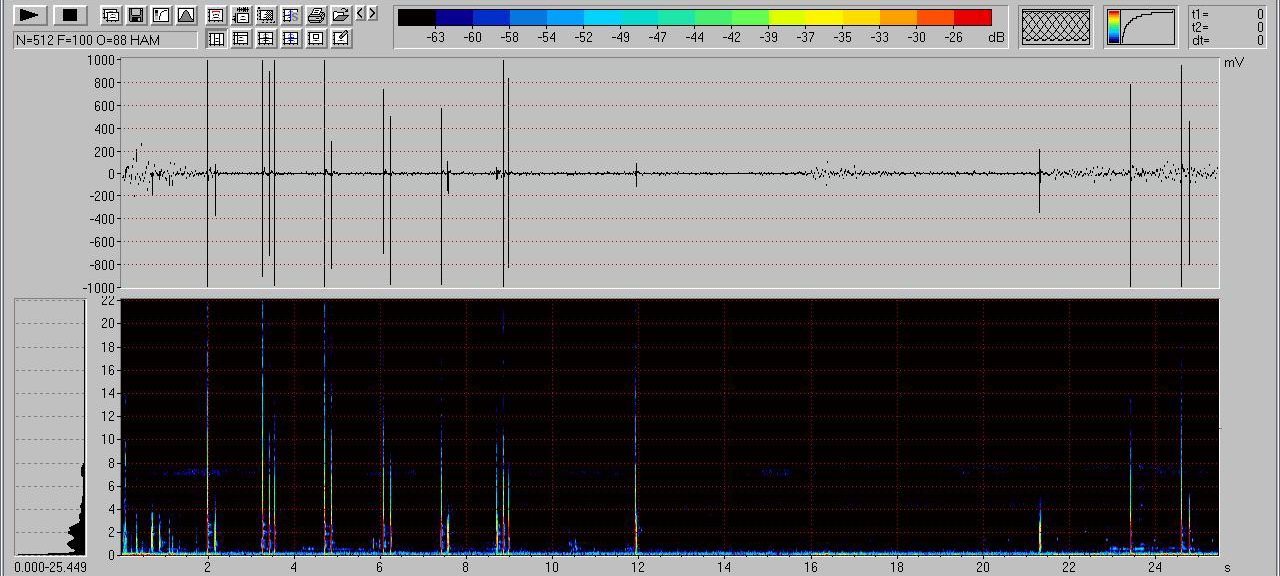Click the pencil edit icon
The height and width of the screenshot is (576, 1280).
point(341,39)
